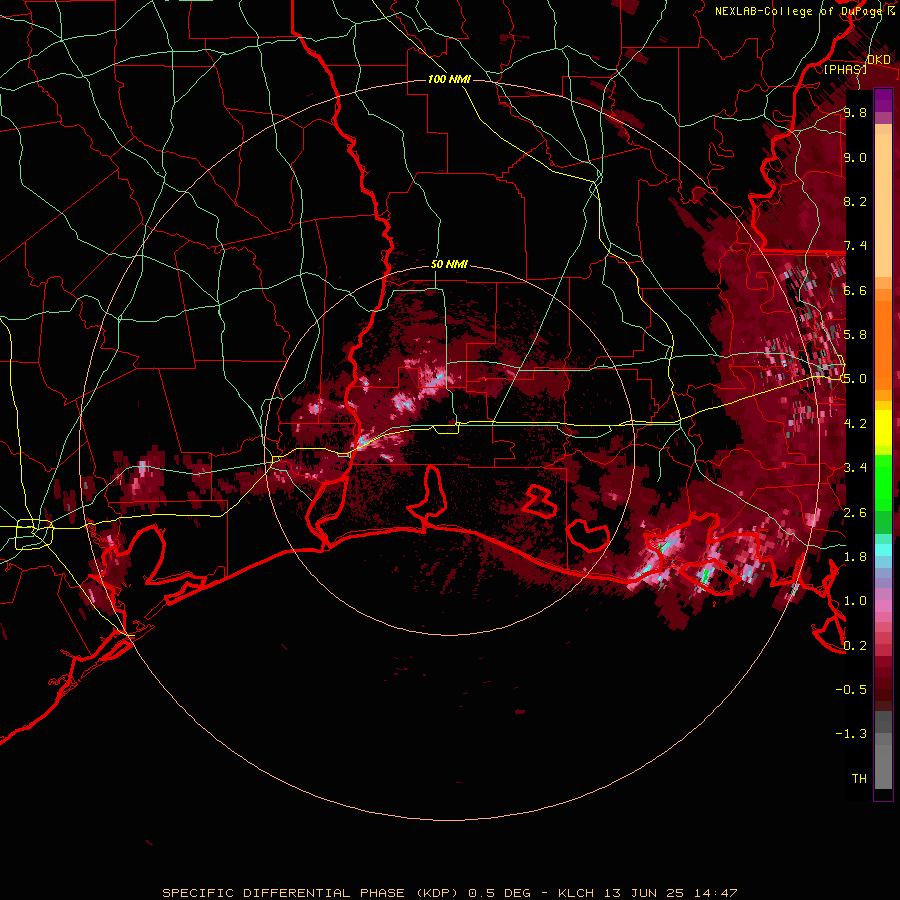Click the 3.4 color scale value
The width and height of the screenshot is (900, 900).
855,467
